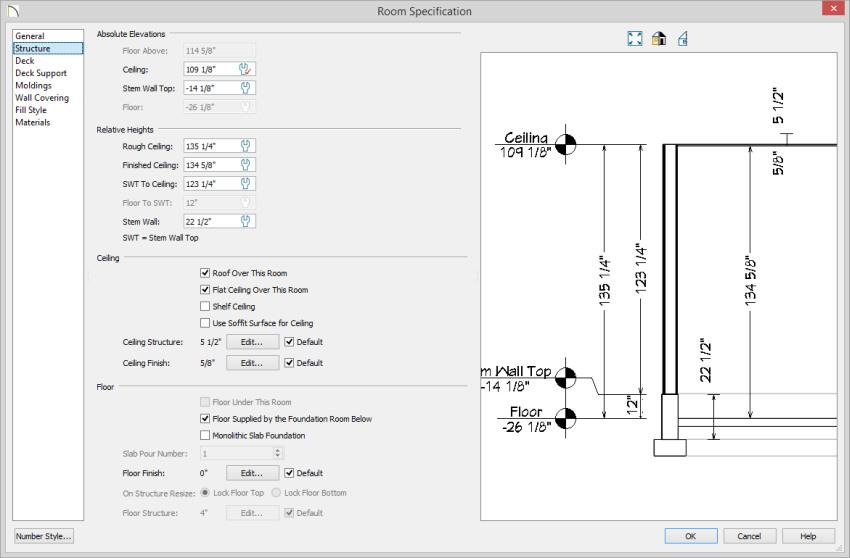
Task: Enable Monolithic Slab Foundation checkbox
Action: pos(205,435)
